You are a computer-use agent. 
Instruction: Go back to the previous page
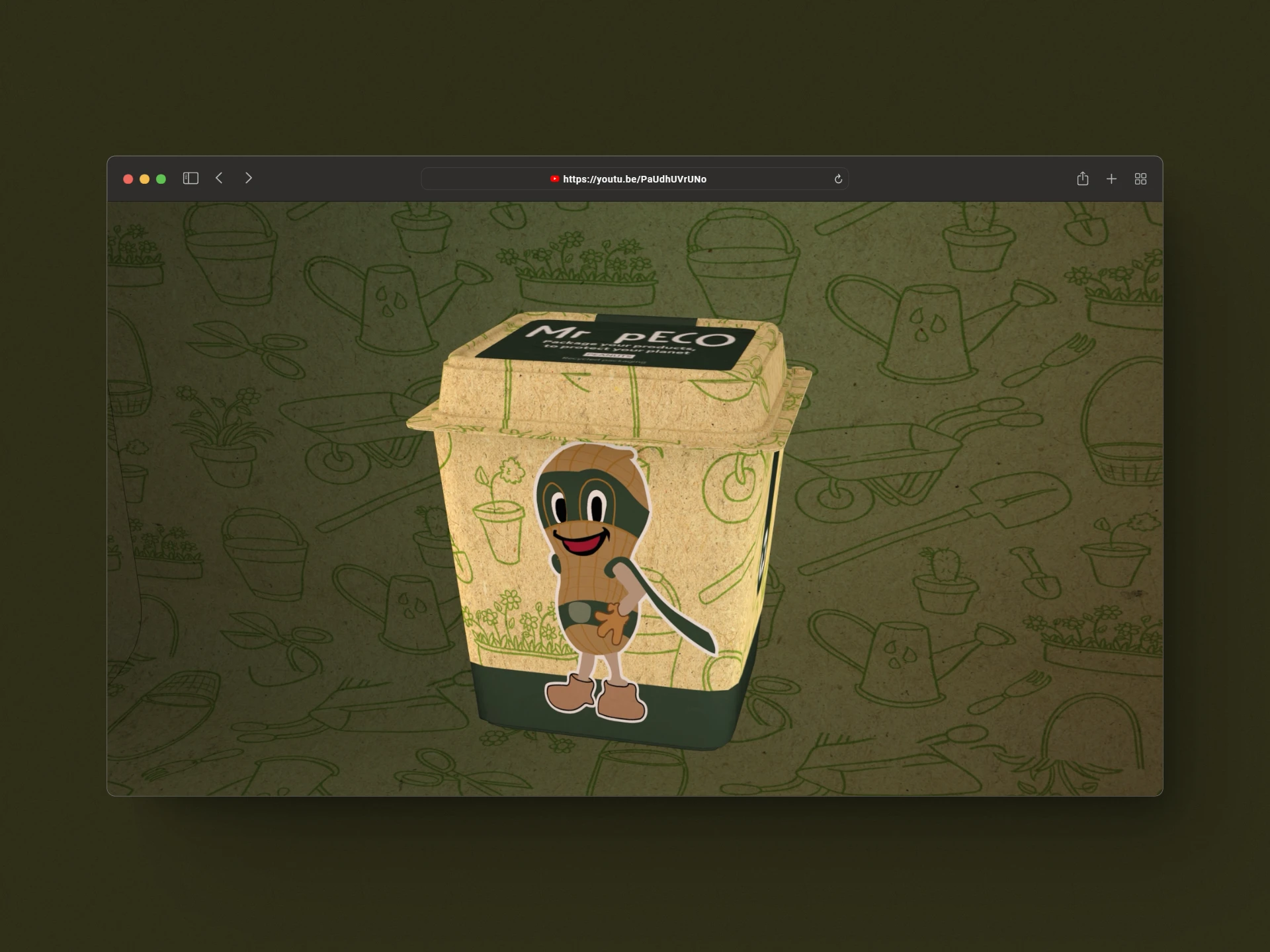click(x=219, y=178)
